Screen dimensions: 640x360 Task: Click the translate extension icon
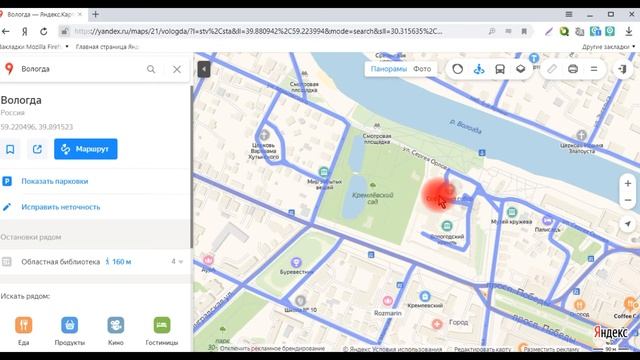pyautogui.click(x=580, y=31)
